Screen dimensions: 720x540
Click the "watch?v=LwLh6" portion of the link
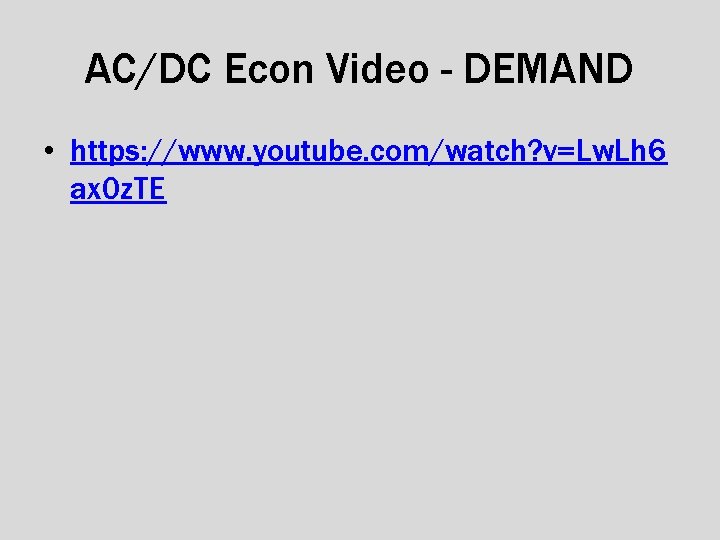[x=556, y=152]
